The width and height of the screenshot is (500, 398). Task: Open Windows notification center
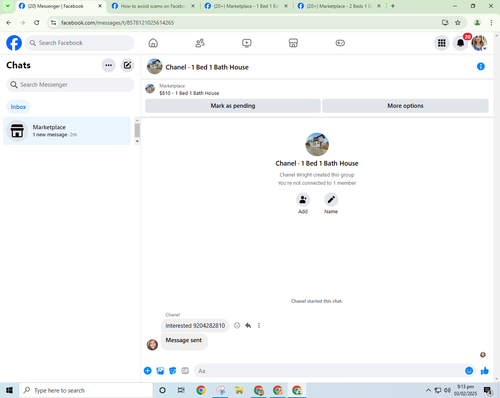488,390
